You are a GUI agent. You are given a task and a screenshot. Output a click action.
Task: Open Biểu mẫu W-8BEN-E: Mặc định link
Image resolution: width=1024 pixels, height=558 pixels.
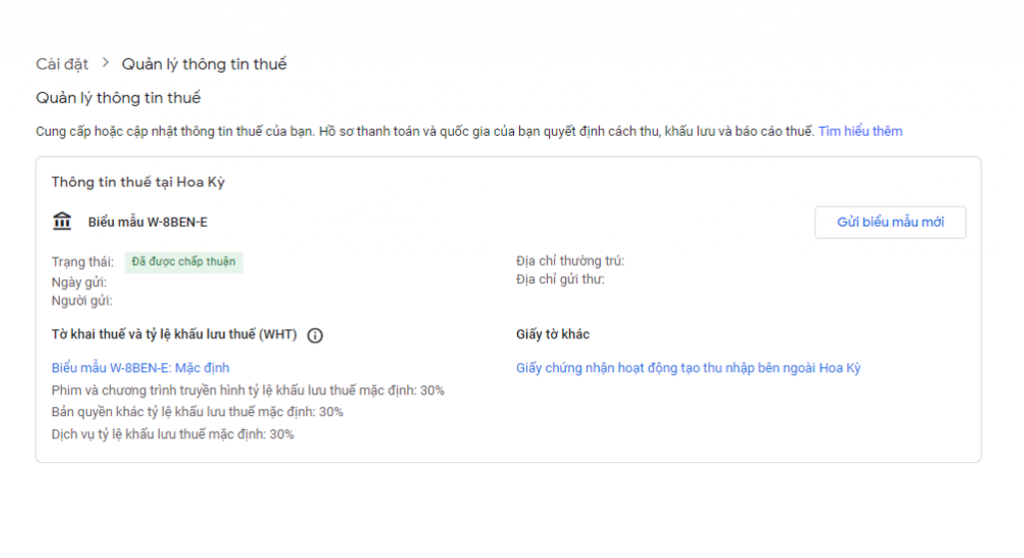tap(140, 368)
